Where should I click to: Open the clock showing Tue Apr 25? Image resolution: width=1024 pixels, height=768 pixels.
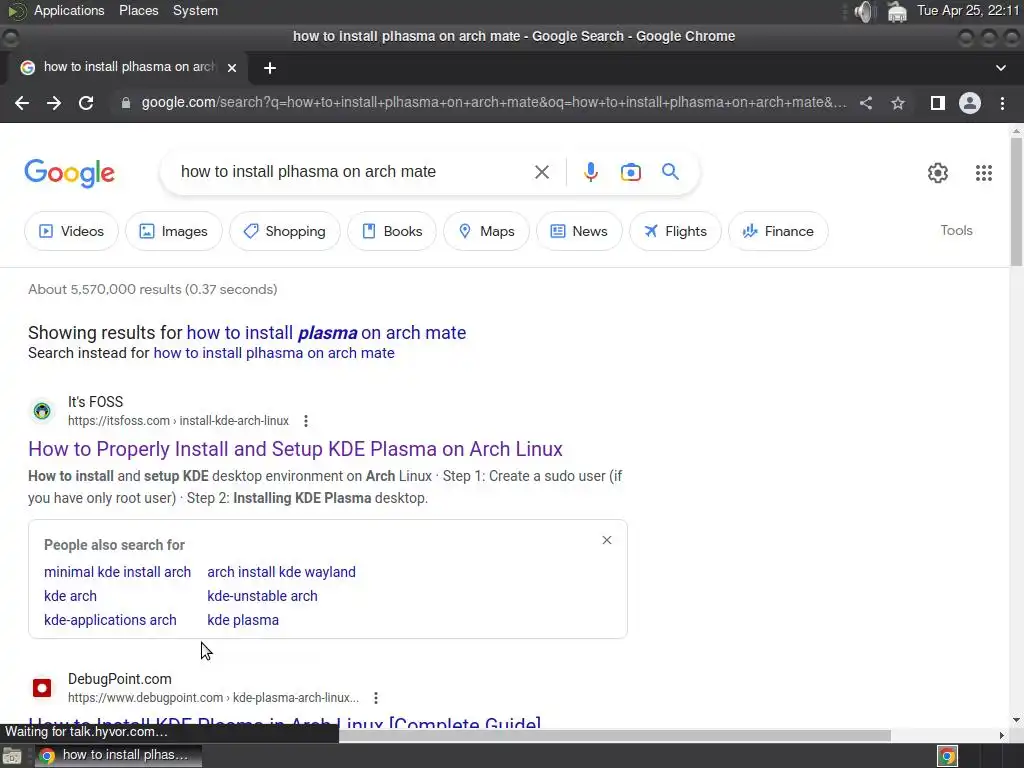point(968,10)
